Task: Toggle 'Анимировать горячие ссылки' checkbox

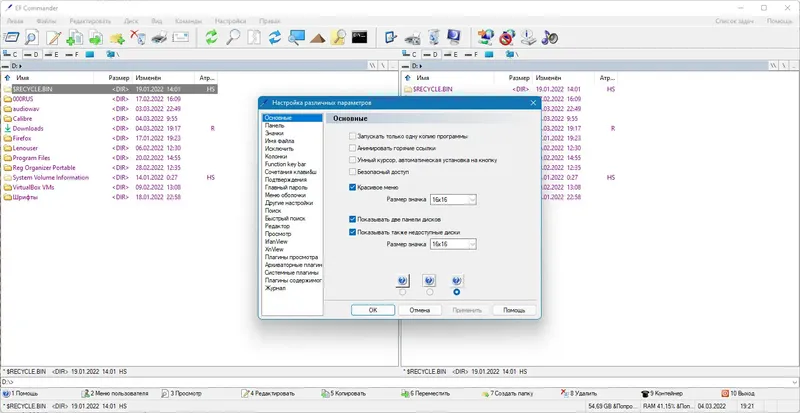Action: pos(352,148)
